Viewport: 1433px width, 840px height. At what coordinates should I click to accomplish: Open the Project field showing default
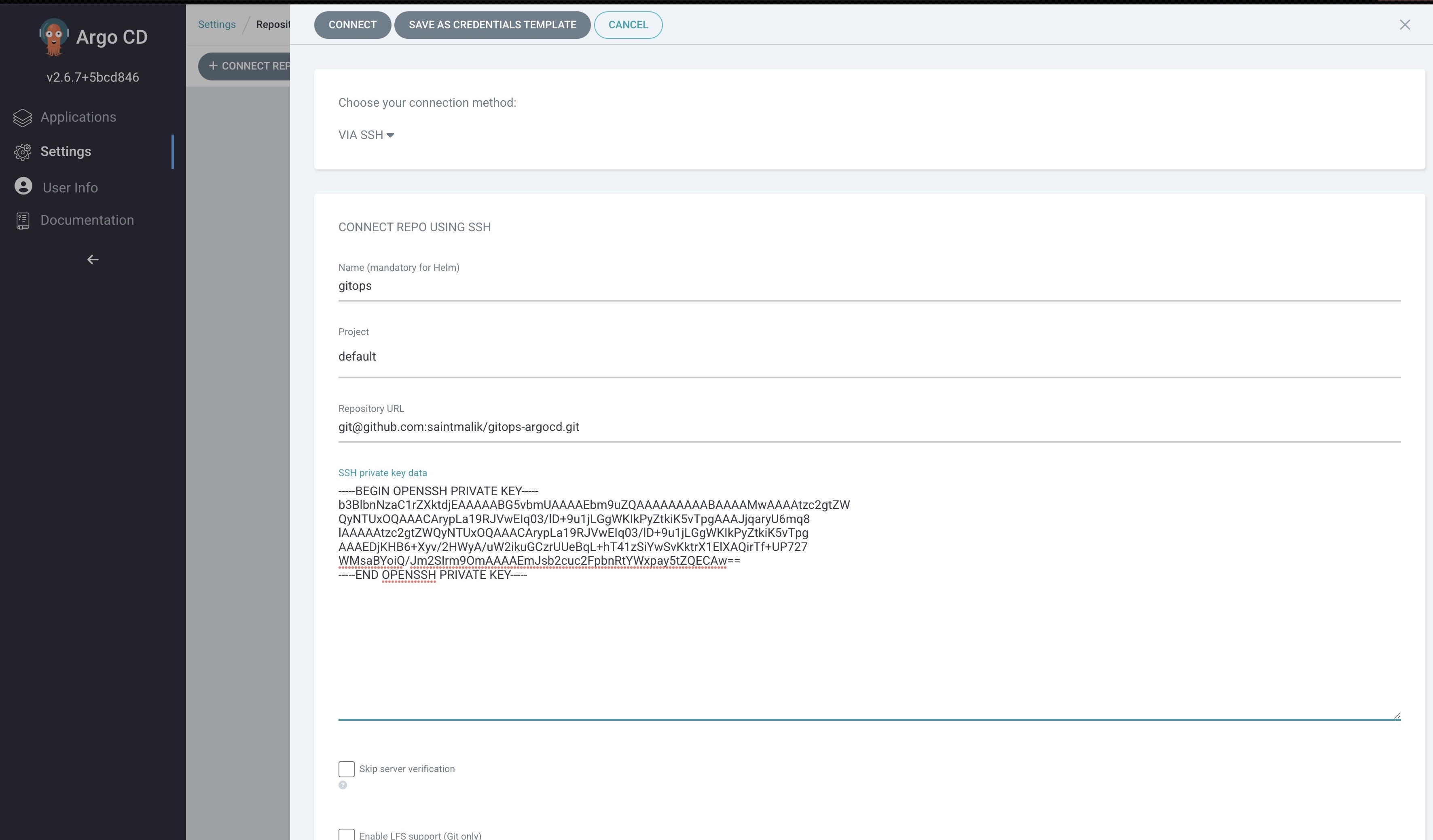click(869, 357)
